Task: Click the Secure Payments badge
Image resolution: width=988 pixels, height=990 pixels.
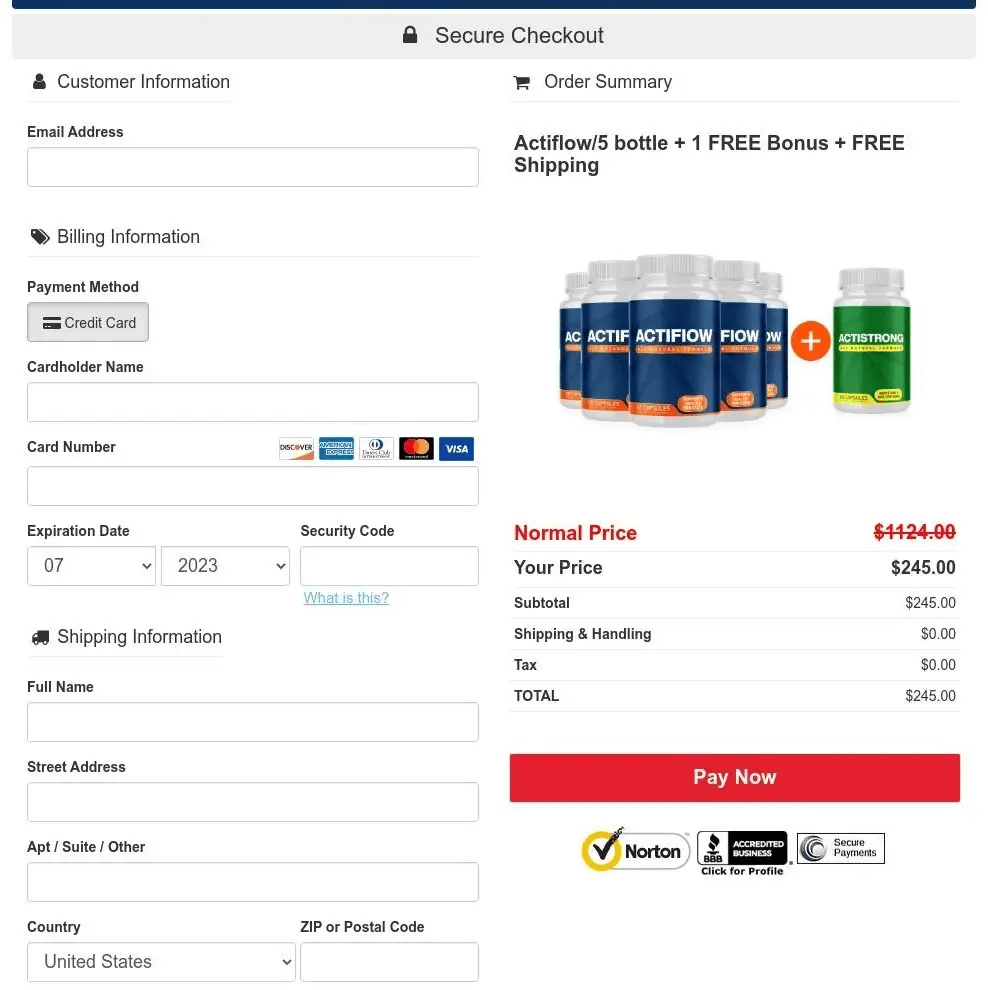Action: coord(840,847)
